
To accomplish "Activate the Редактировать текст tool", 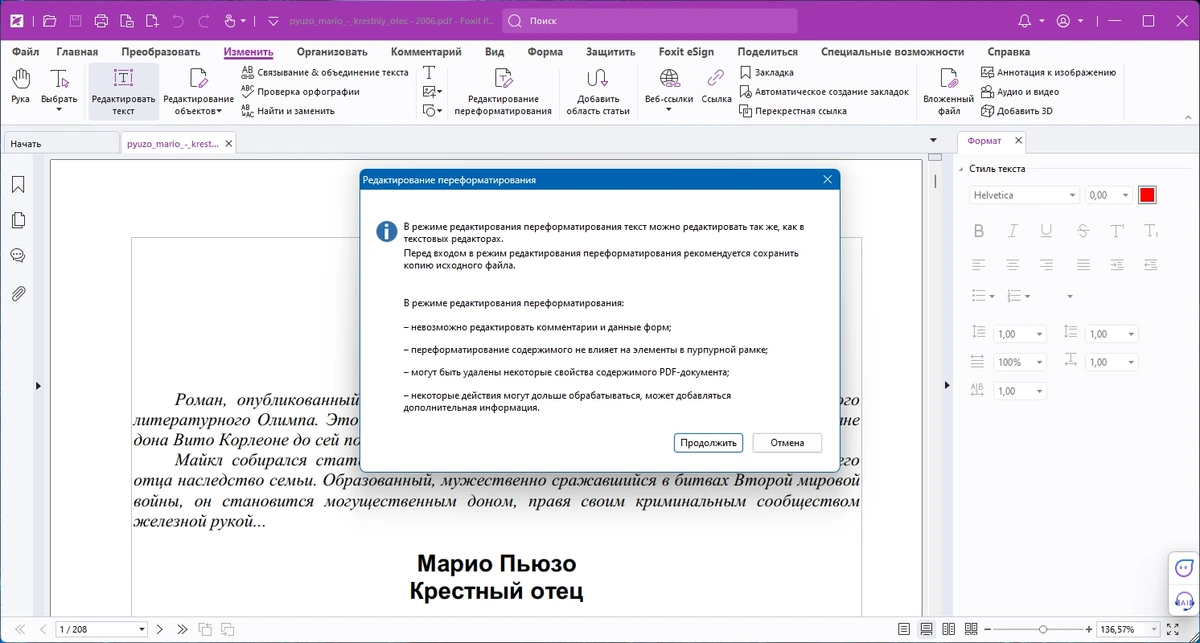I will point(123,92).
